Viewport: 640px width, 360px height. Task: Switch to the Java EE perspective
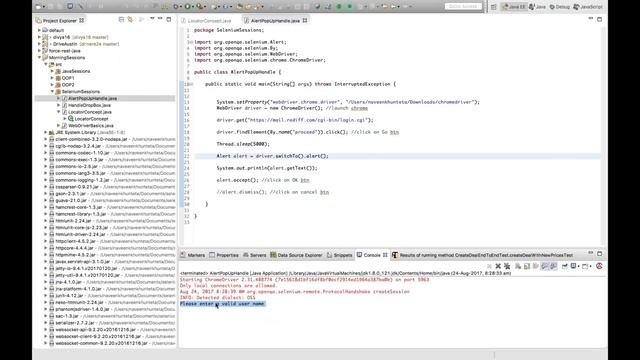(514, 7)
